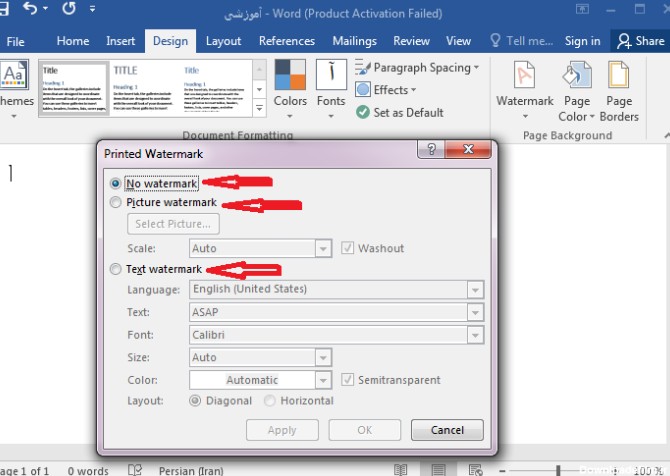This screenshot has width=670, height=476.
Task: Open the theme Fonts icon
Action: pos(331,77)
